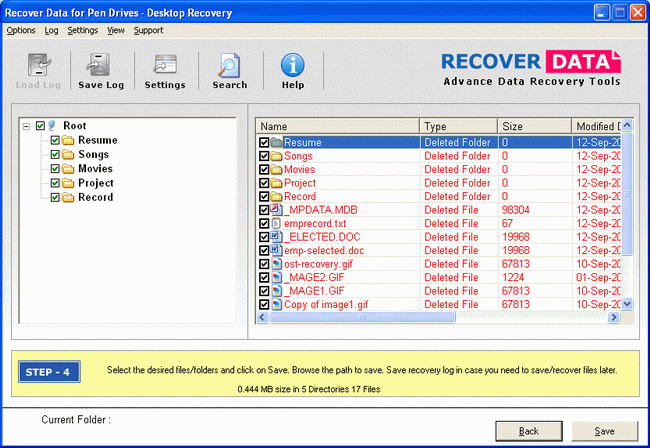Open Settings from the toolbar

[x=165, y=66]
